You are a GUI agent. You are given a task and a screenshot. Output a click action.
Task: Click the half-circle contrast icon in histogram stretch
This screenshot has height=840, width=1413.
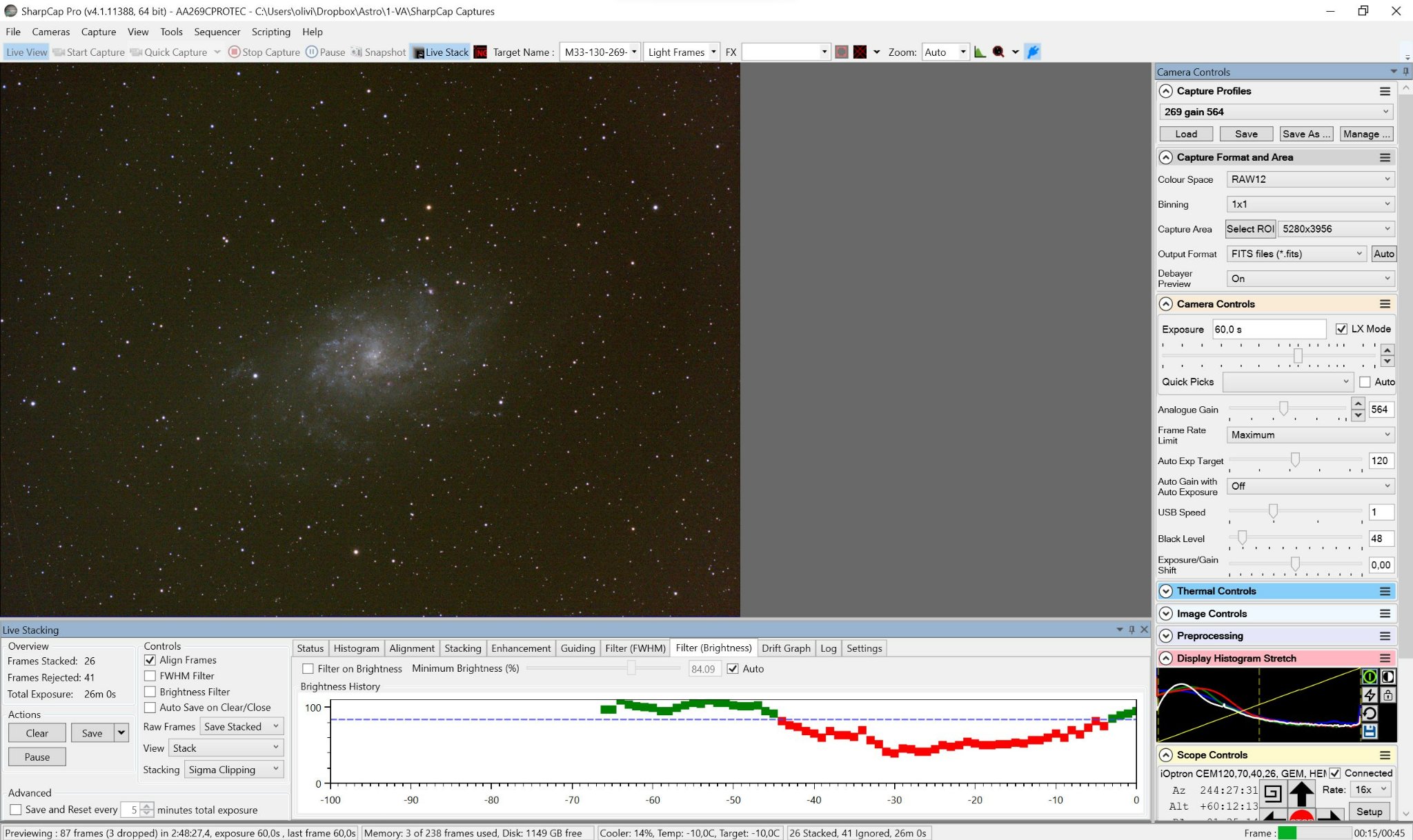[x=1387, y=677]
